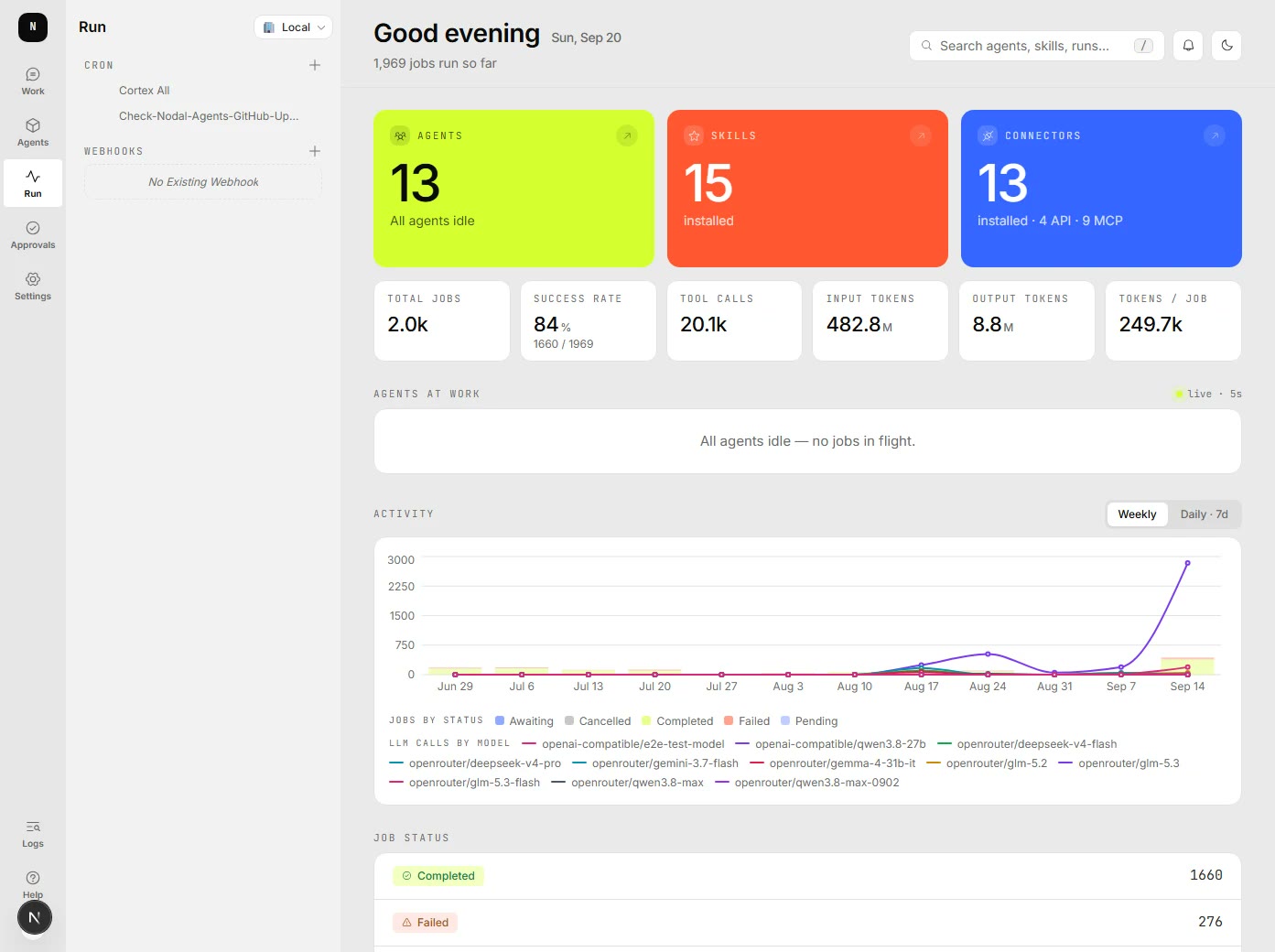Open Help from the sidebar
The image size is (1275, 952).
click(x=33, y=884)
